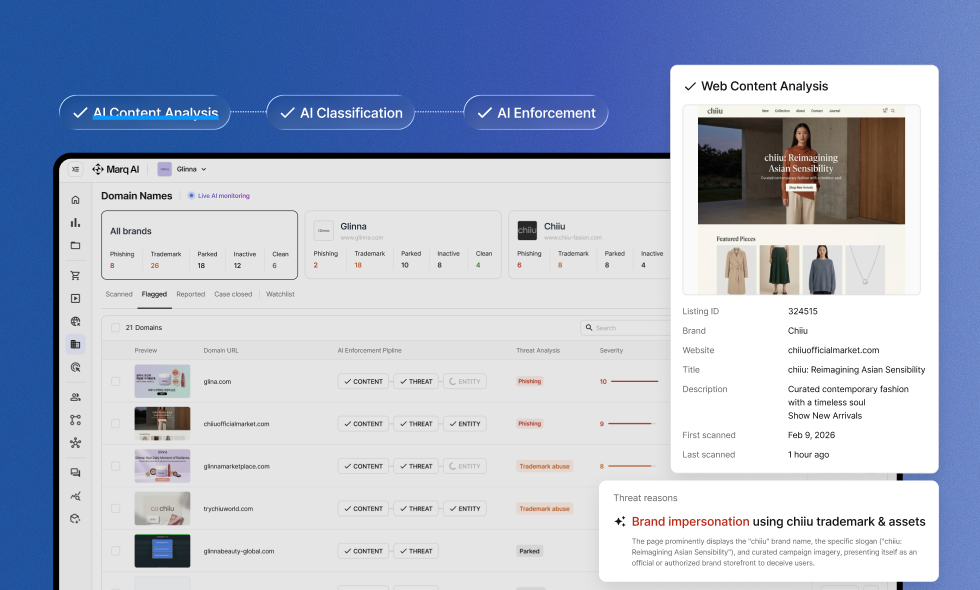Open the people/users sidebar icon
This screenshot has height=590, width=980.
[76, 397]
